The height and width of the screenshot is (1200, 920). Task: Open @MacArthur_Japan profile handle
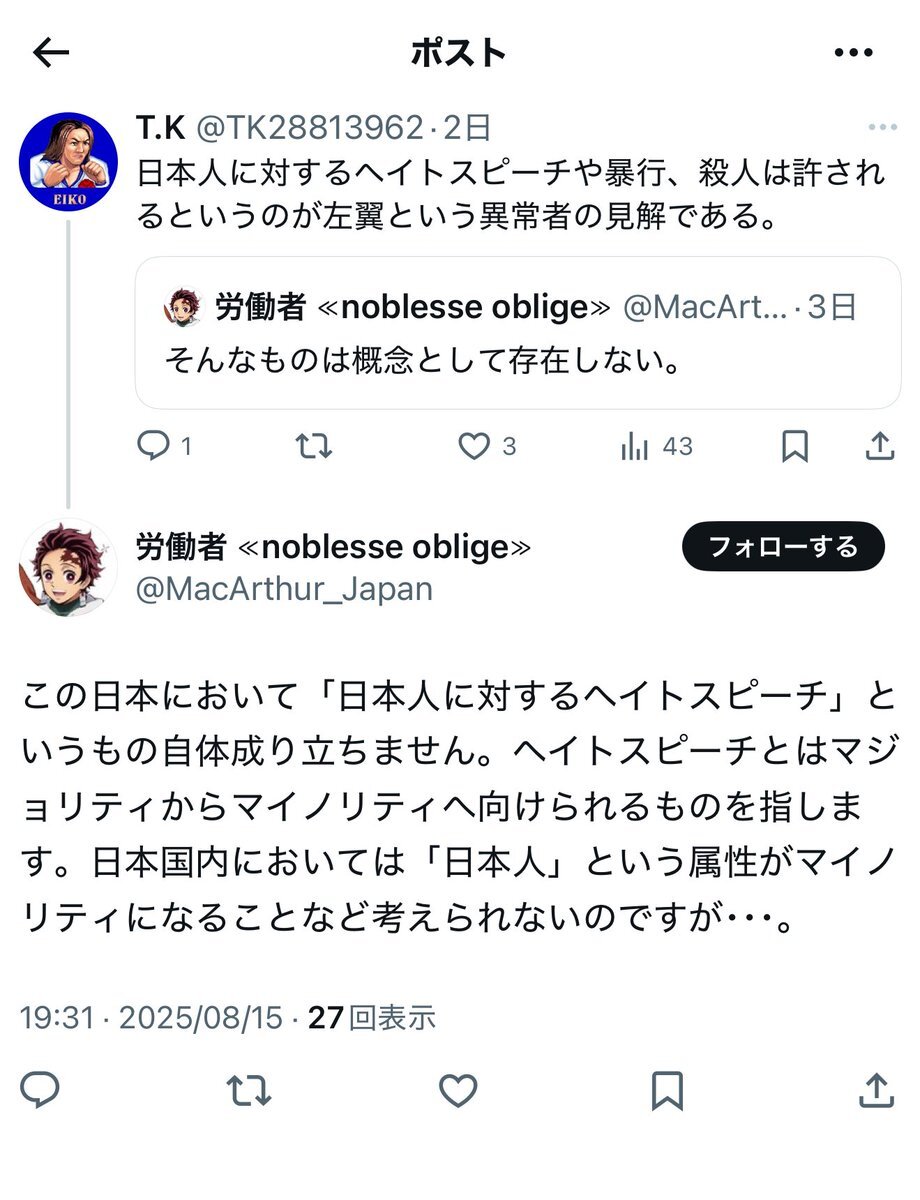(x=284, y=589)
